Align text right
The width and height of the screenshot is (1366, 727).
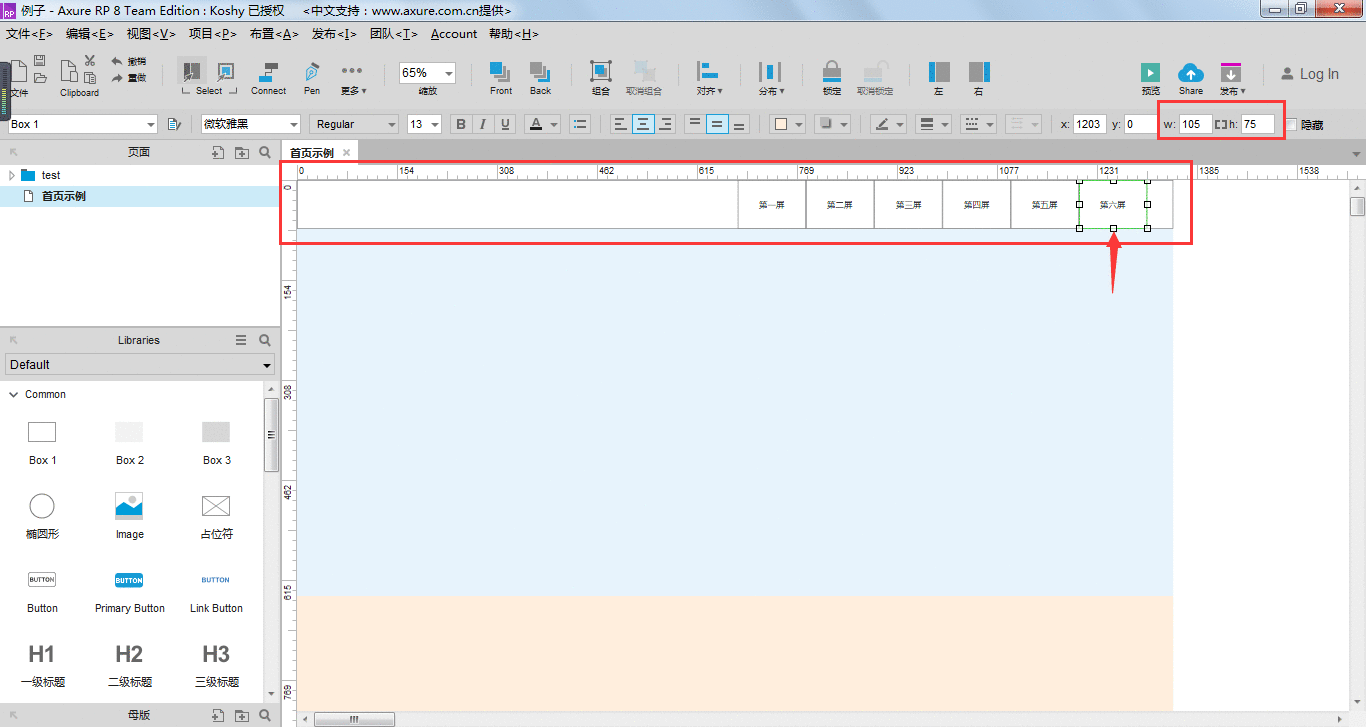(665, 124)
